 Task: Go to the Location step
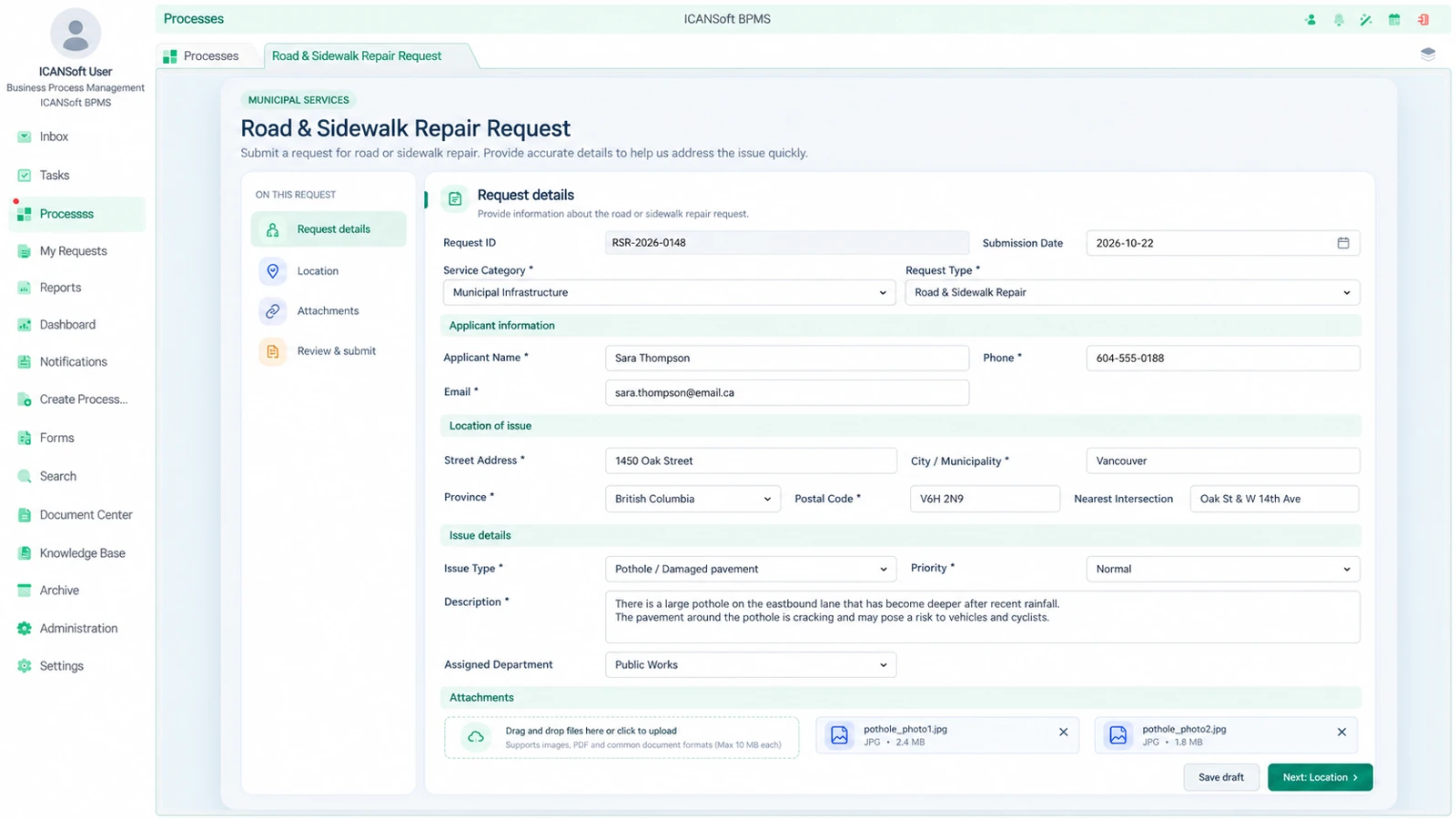tap(329, 270)
